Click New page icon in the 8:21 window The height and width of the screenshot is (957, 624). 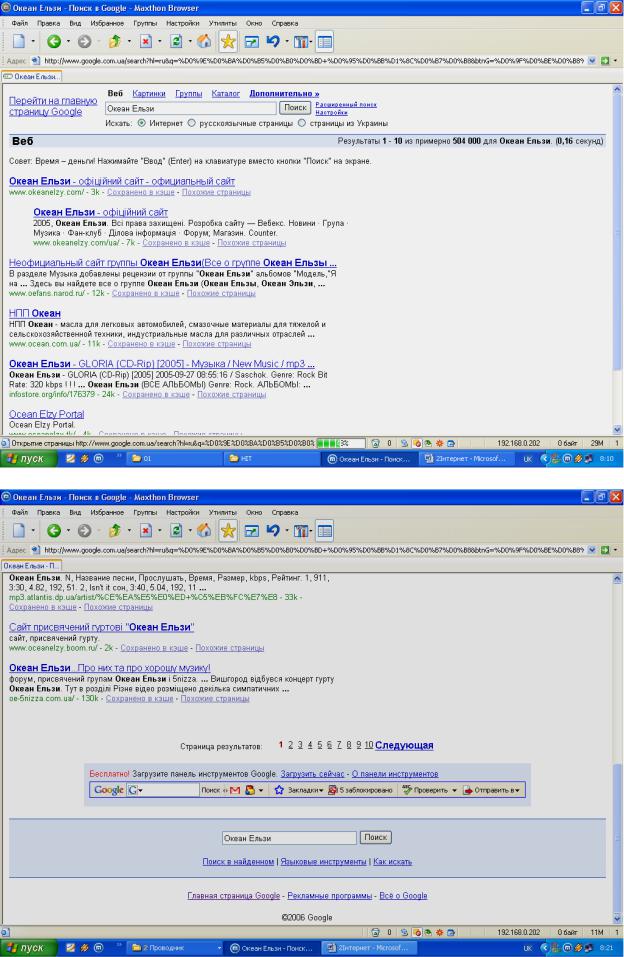[19, 530]
